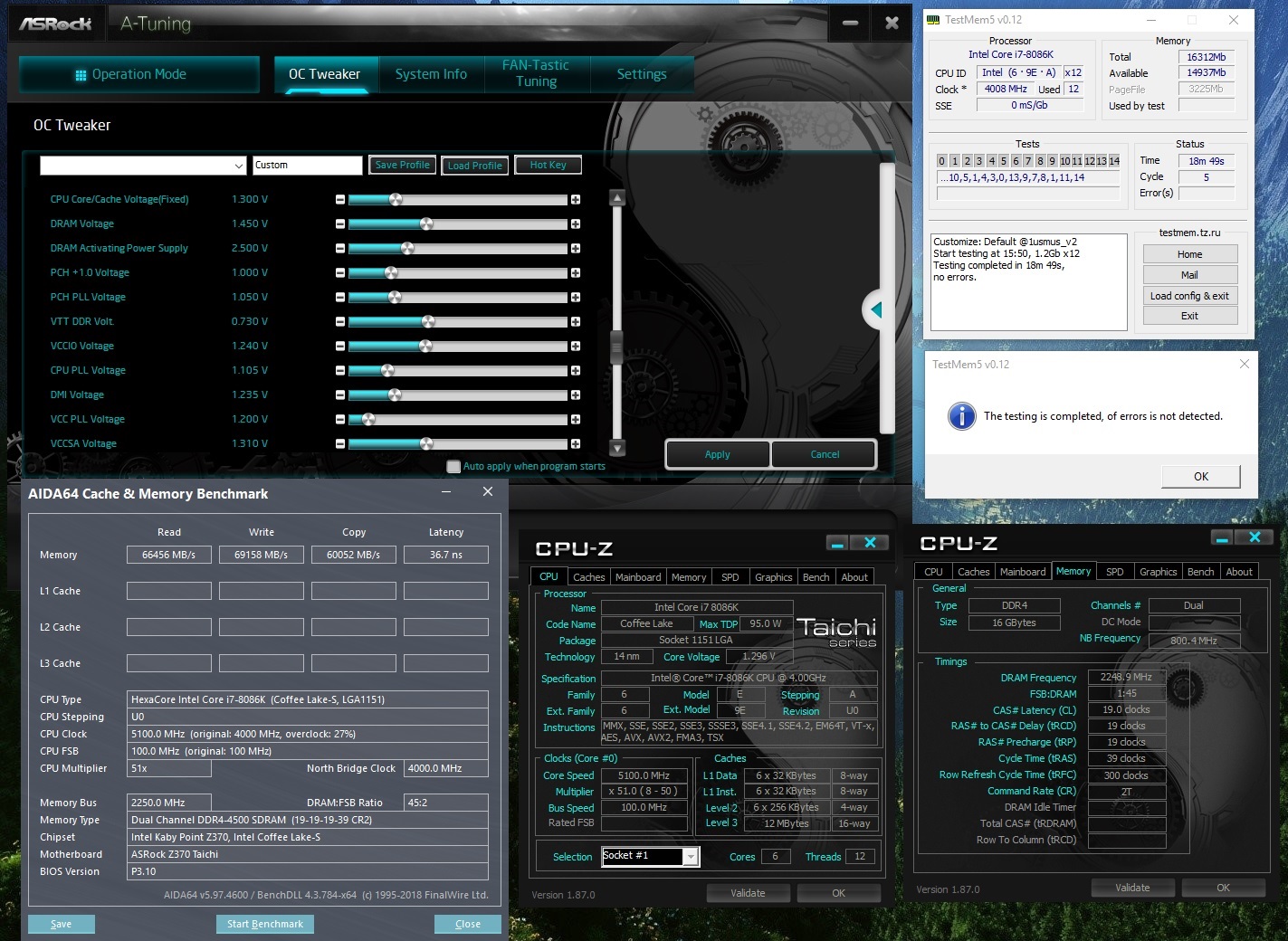Start the AIDA64 benchmark
Viewport: 1288px width, 941px height.
[x=265, y=924]
